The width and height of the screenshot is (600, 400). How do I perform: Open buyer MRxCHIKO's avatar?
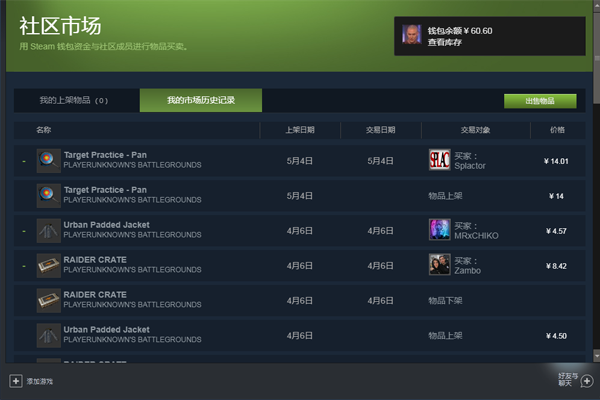coord(439,230)
